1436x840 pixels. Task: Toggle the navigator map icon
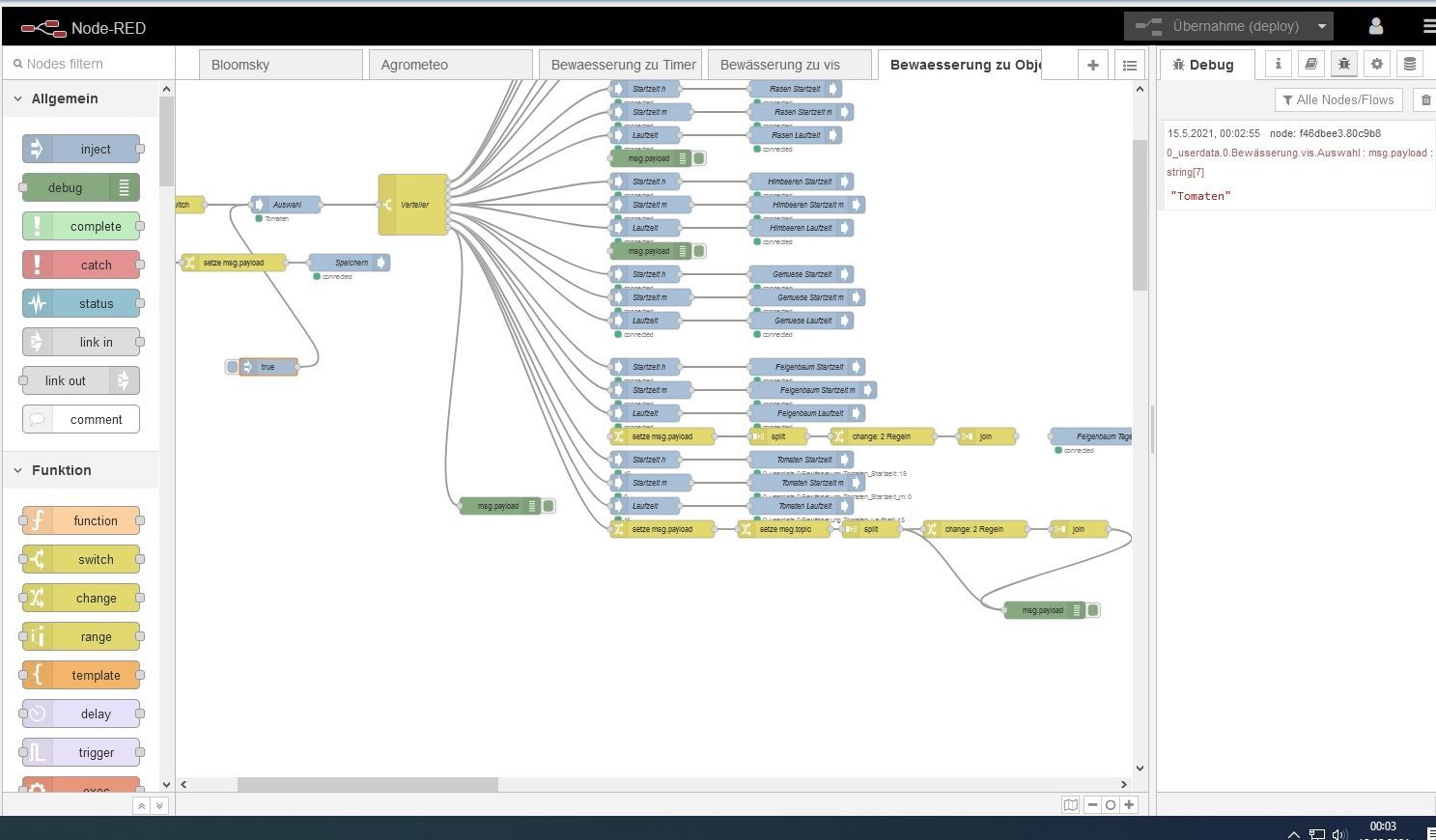(x=1070, y=804)
